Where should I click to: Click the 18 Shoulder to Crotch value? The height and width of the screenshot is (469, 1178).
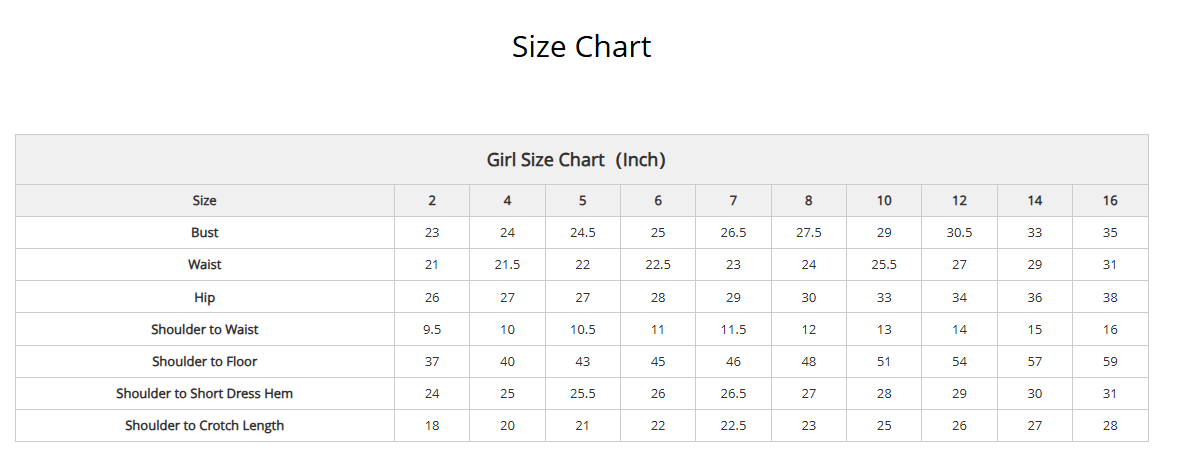(432, 425)
